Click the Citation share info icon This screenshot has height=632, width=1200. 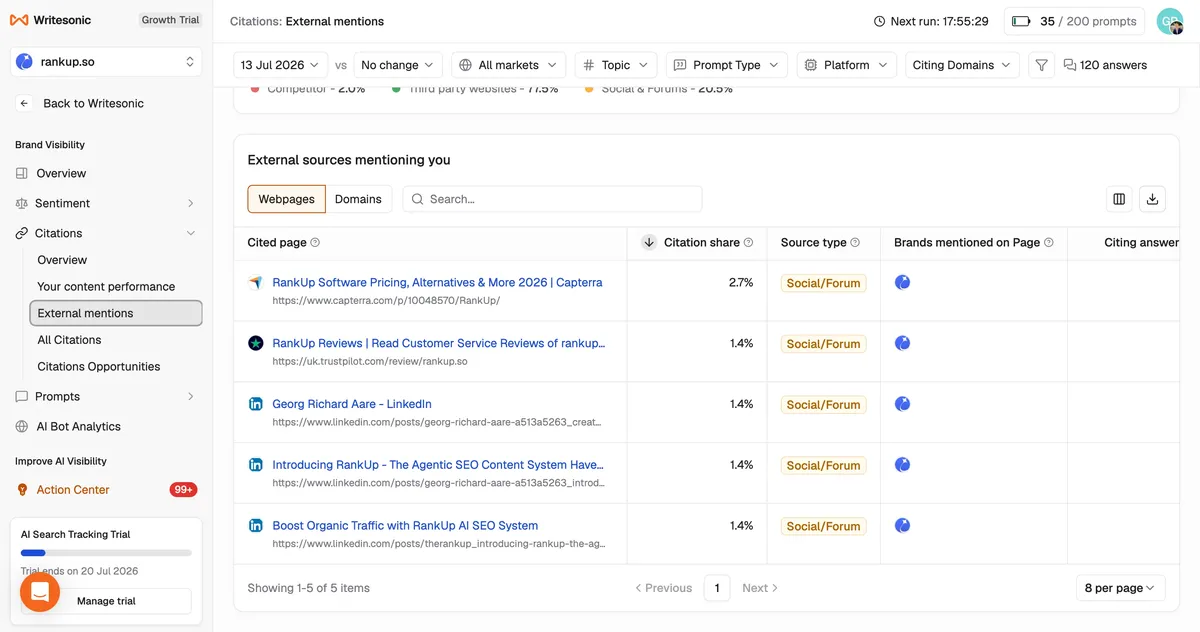pos(748,243)
